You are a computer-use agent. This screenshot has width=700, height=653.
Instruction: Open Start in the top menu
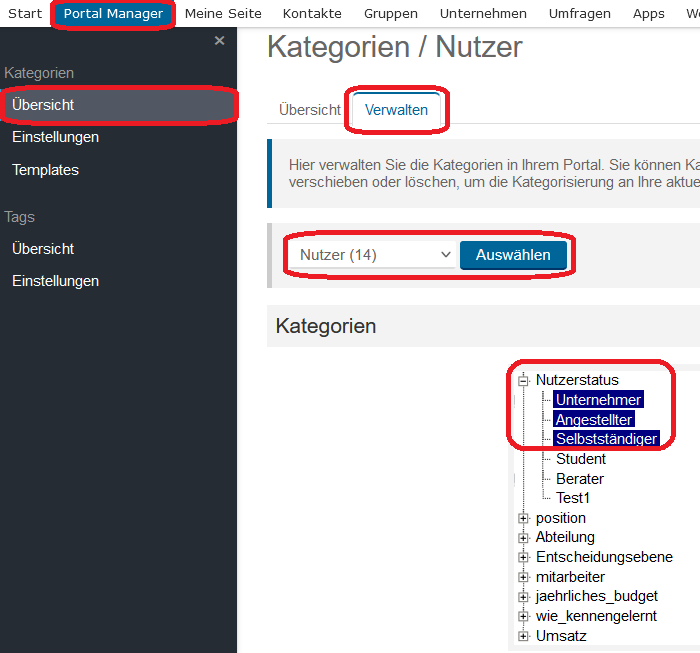point(25,13)
